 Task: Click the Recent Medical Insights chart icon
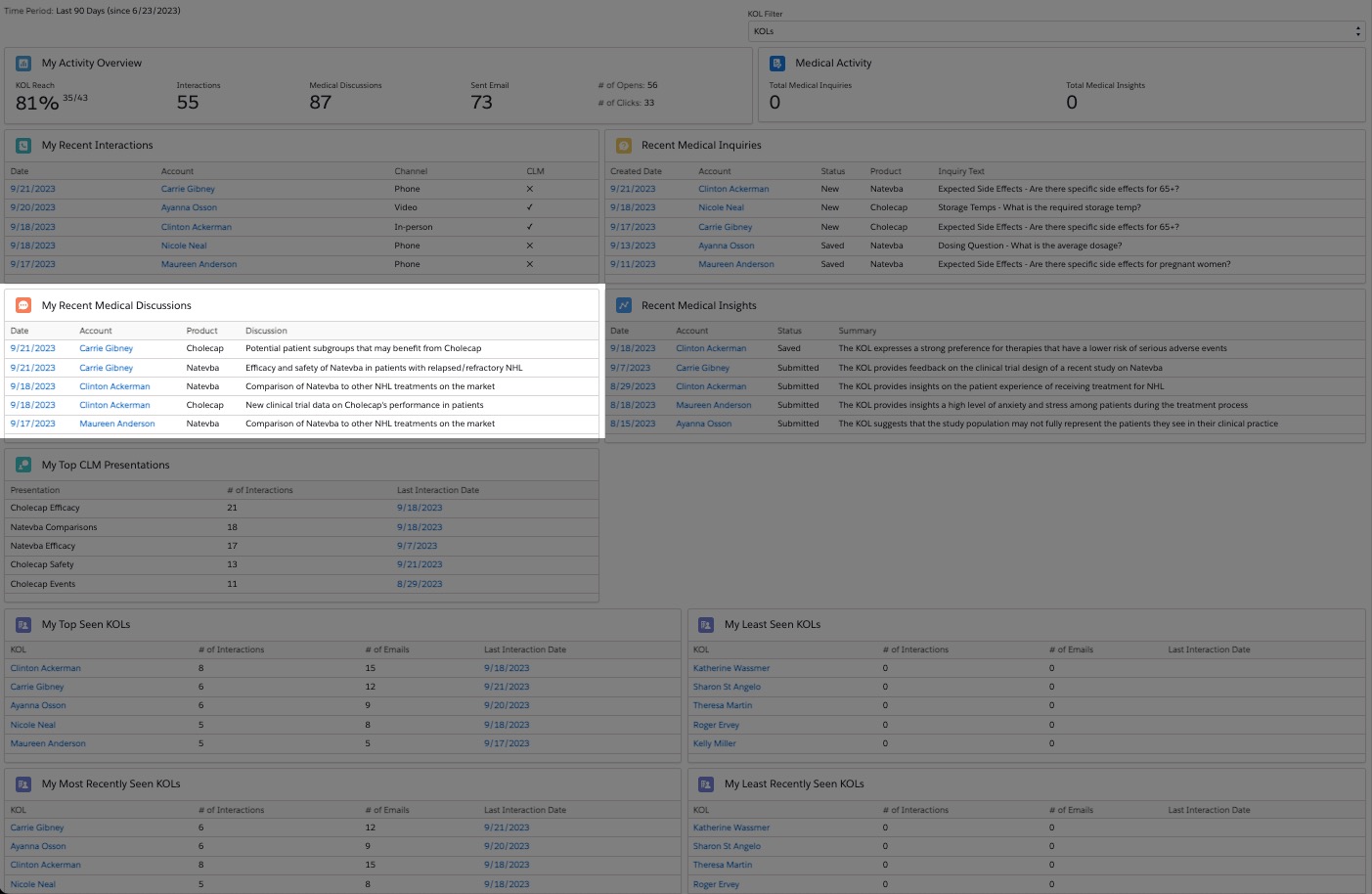[x=623, y=305]
